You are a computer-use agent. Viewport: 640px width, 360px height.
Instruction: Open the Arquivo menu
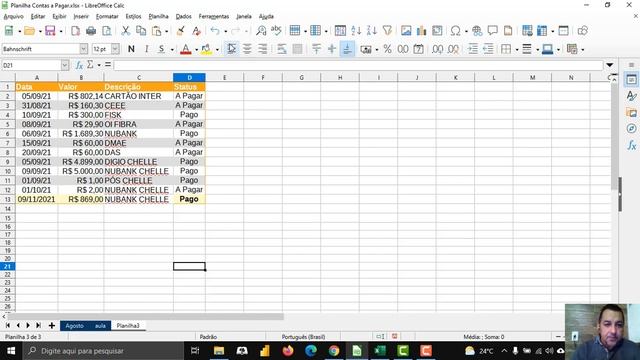13,16
